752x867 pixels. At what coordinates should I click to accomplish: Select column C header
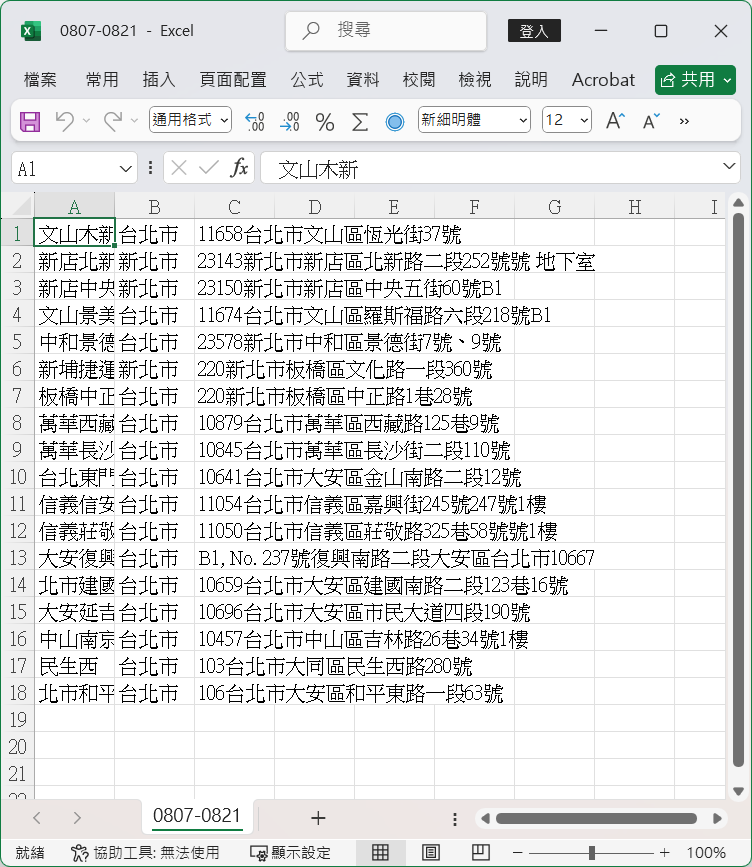234,207
